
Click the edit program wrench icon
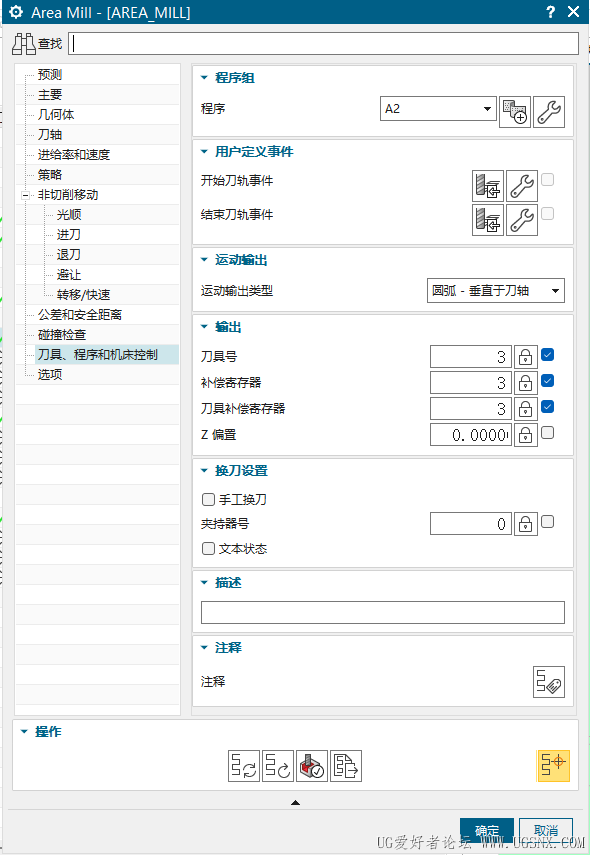(x=549, y=112)
